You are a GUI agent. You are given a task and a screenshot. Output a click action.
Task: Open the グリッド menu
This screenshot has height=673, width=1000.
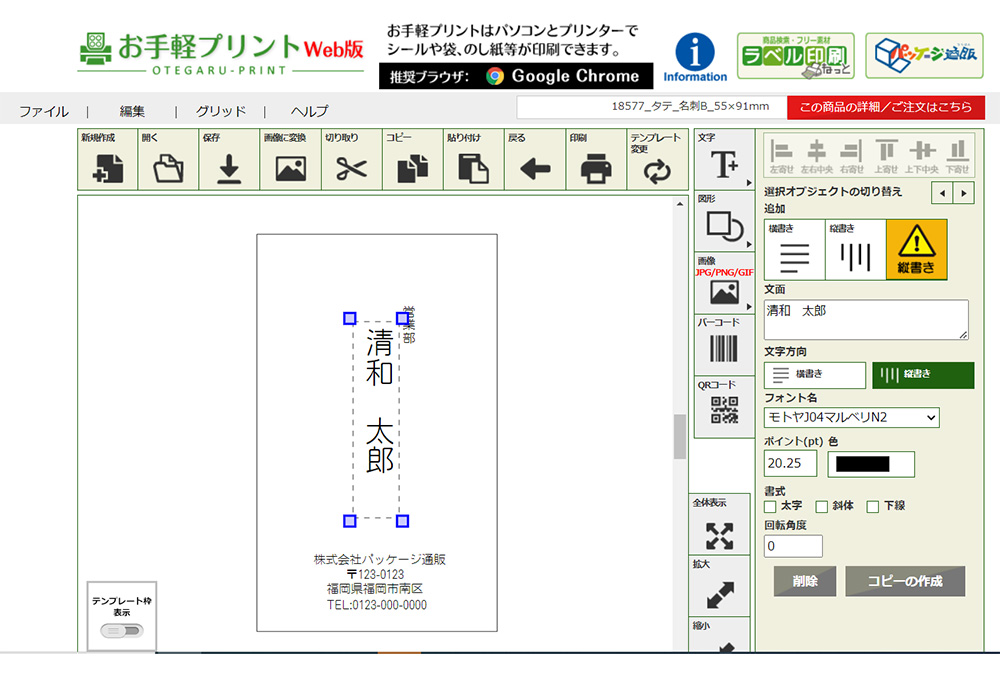tap(220, 111)
